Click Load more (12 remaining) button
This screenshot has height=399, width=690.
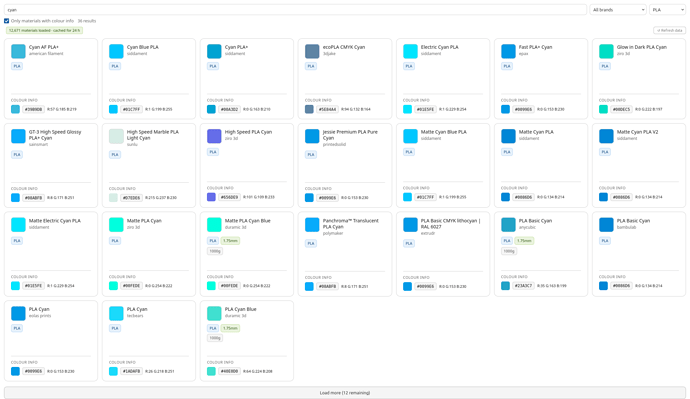coord(345,392)
